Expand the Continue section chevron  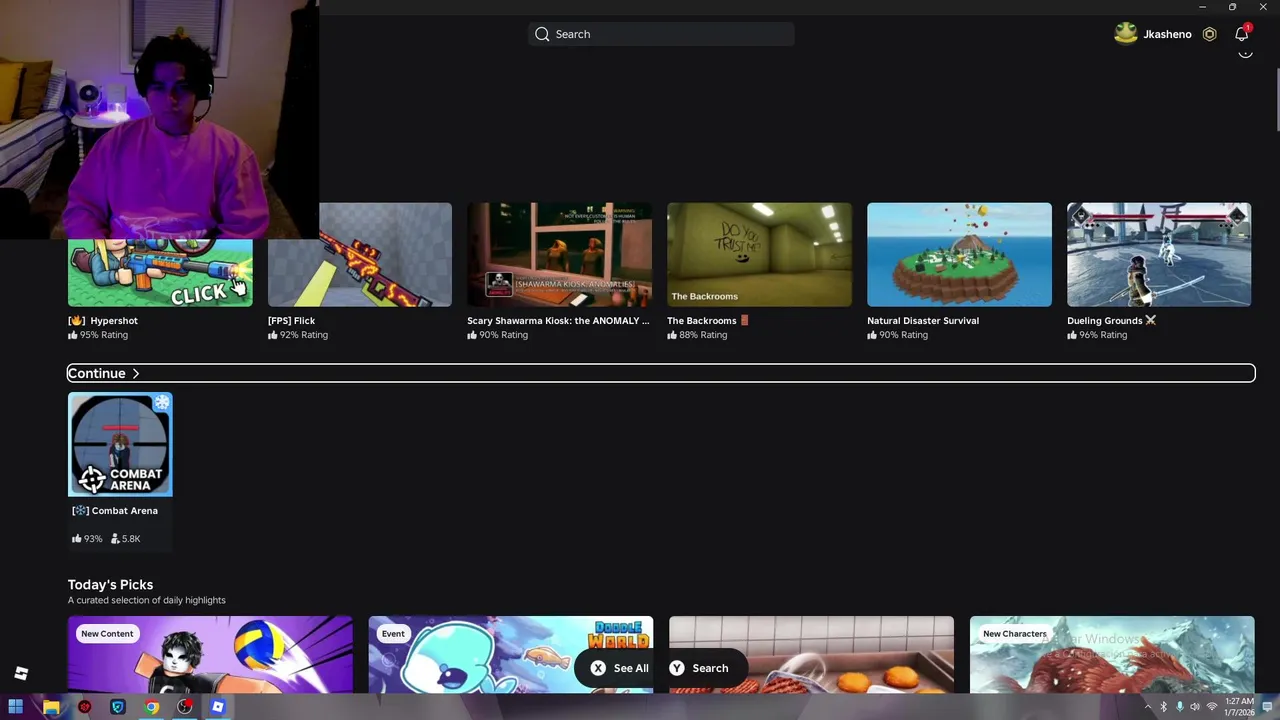coord(135,374)
